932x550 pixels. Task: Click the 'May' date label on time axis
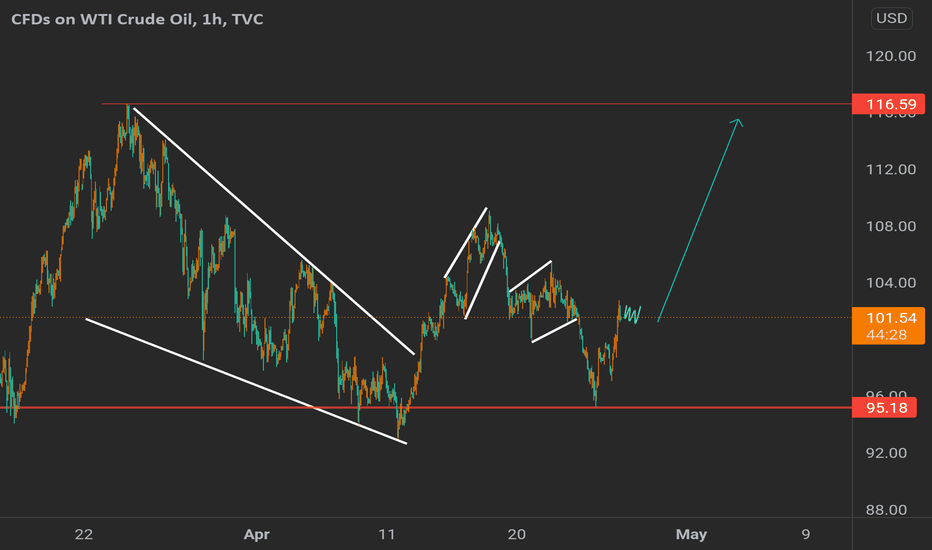691,535
